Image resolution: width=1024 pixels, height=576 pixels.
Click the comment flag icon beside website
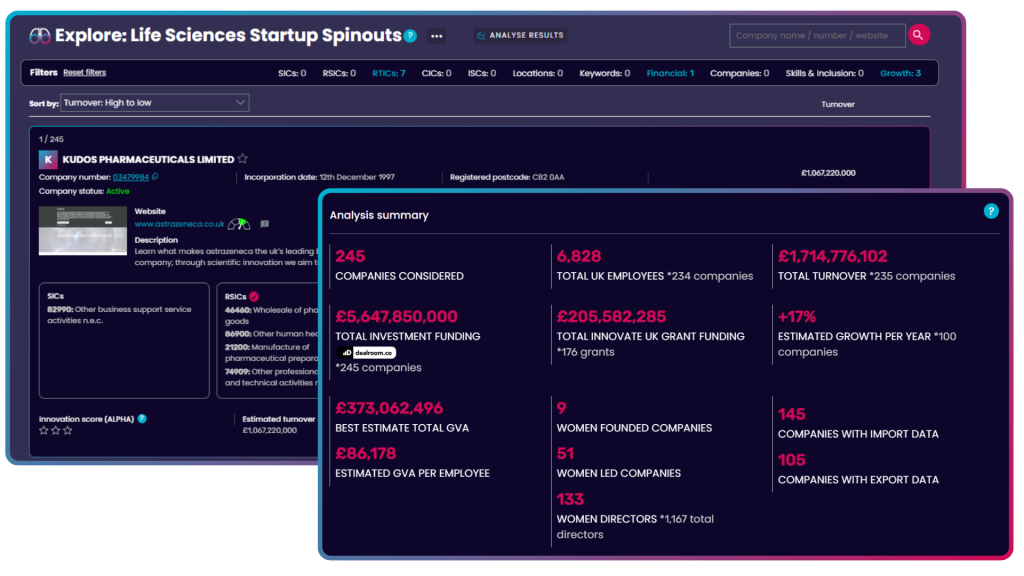[x=264, y=224]
